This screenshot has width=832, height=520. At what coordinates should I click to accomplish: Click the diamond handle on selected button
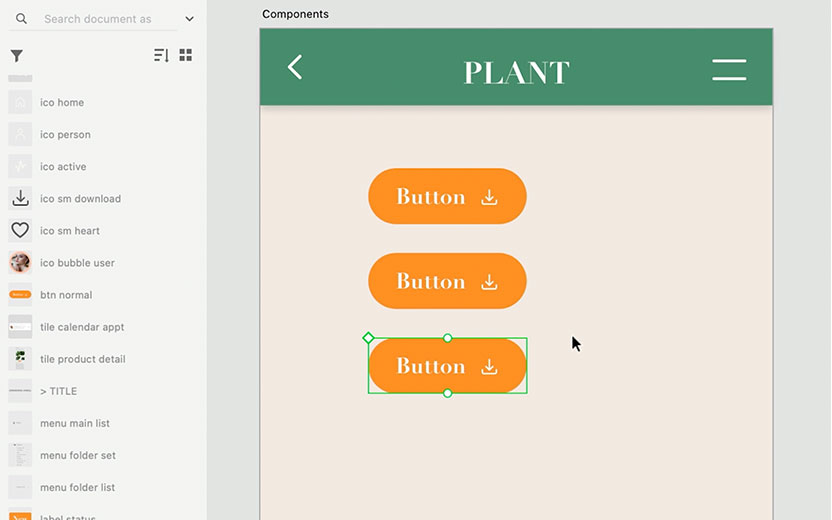point(368,338)
